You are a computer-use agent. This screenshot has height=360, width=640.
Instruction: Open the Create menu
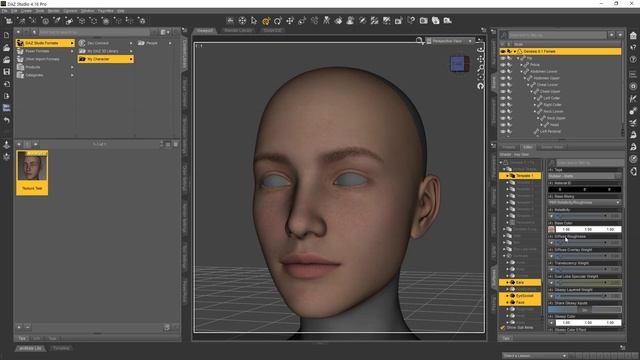tap(26, 11)
